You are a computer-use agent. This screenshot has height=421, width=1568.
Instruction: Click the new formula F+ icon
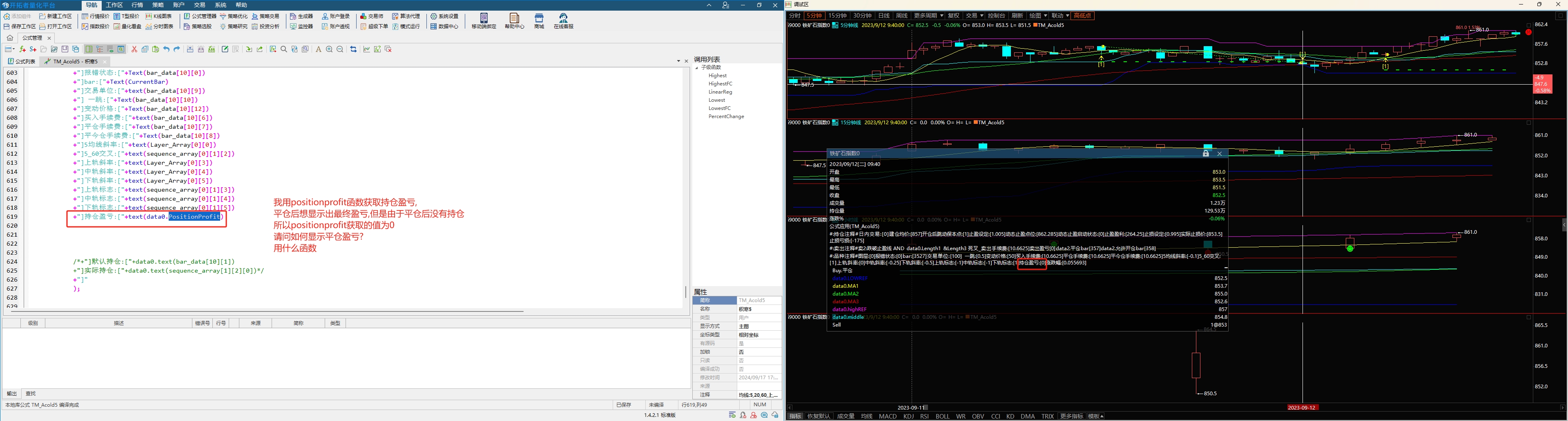point(22,49)
